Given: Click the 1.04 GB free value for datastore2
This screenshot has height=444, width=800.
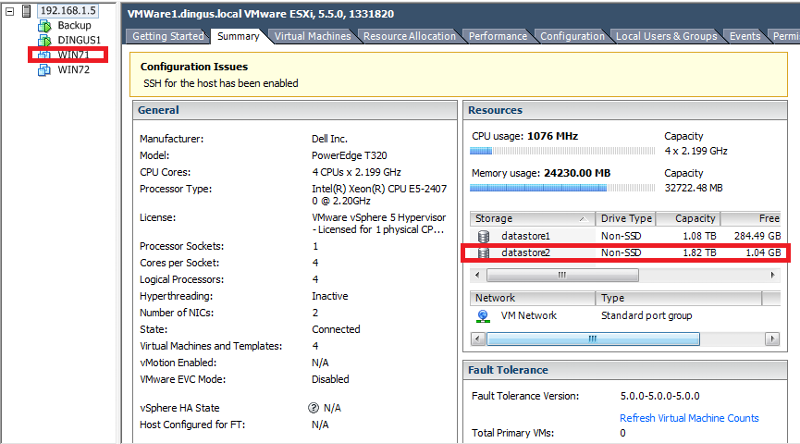Looking at the screenshot, I should tap(763, 253).
